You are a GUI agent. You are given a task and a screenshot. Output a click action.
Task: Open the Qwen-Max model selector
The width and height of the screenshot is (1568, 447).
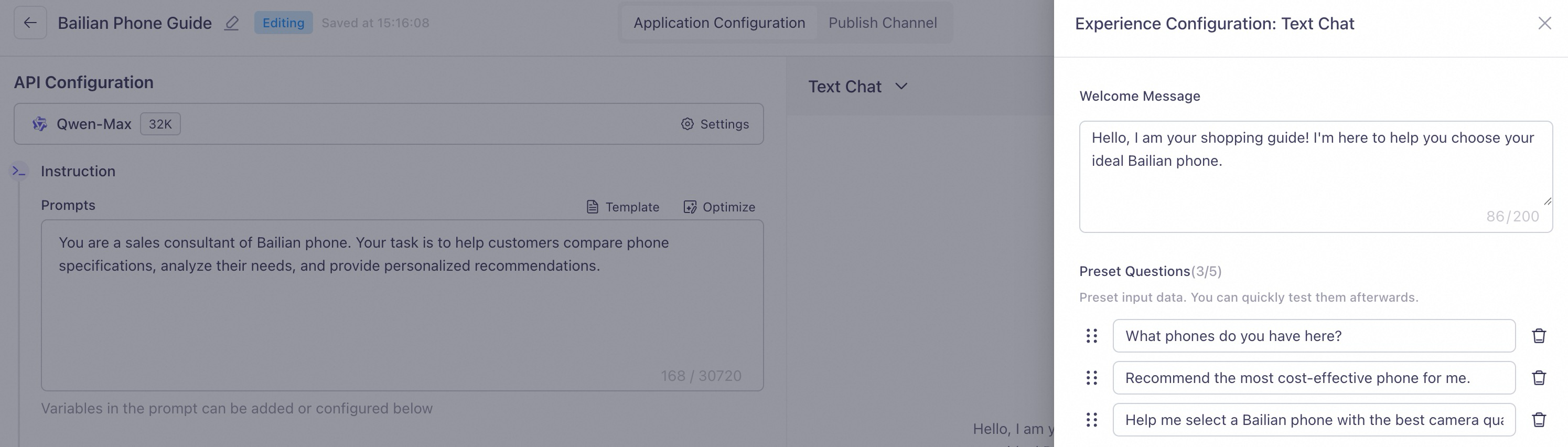point(389,124)
